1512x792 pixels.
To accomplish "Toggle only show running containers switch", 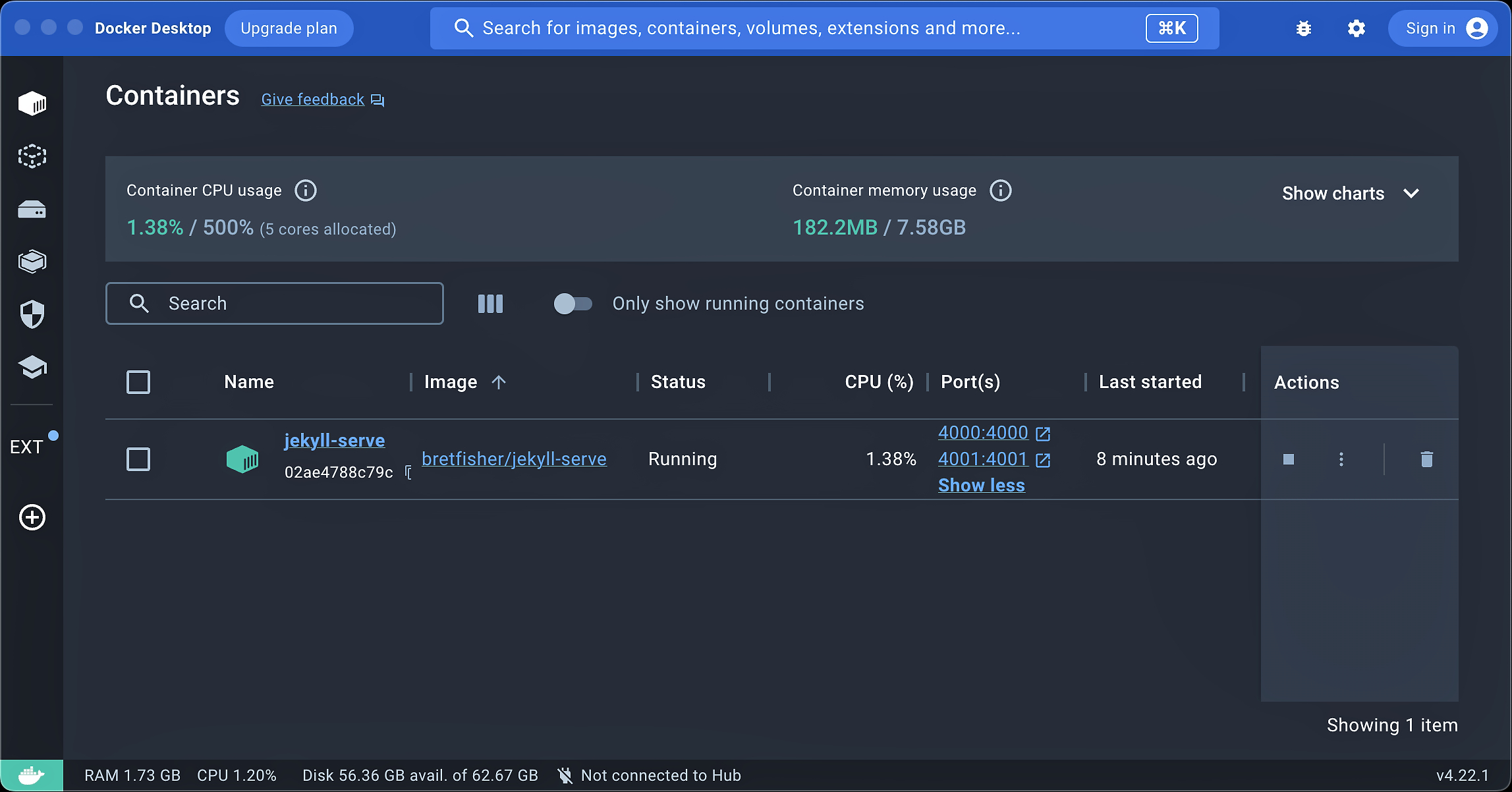I will 573,304.
